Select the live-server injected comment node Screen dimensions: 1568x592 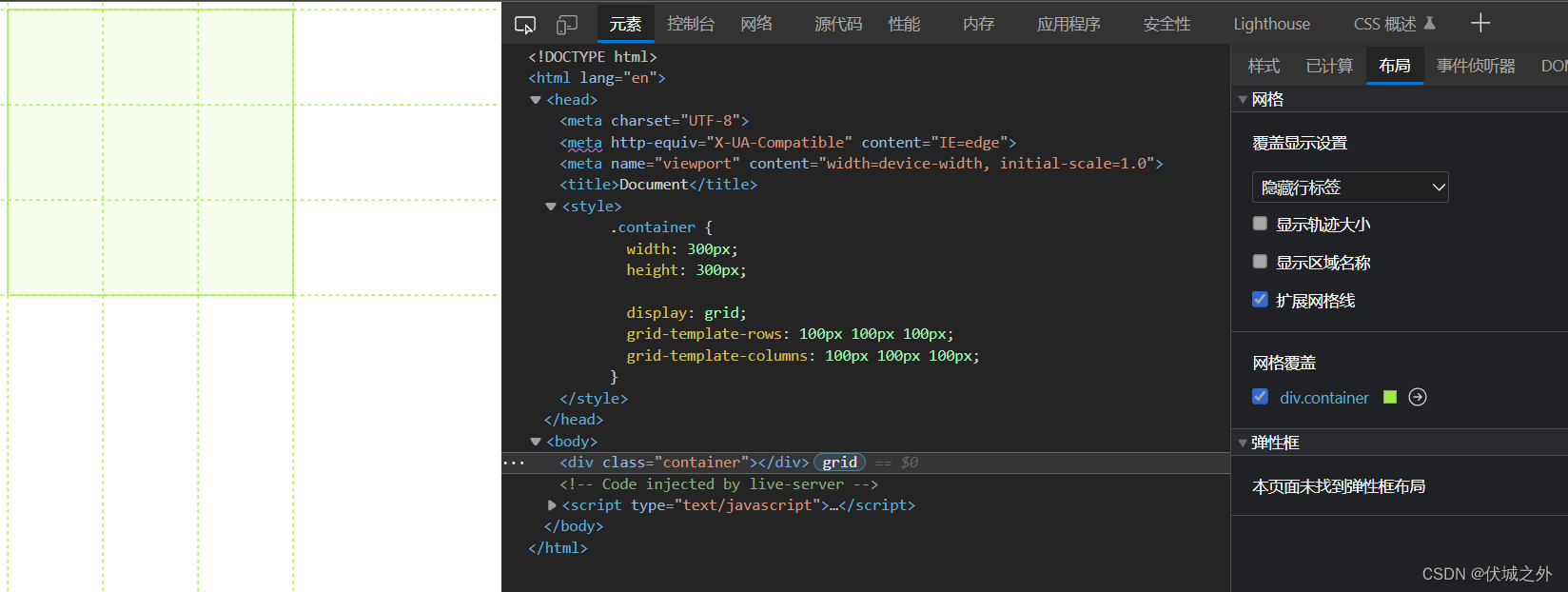(x=718, y=484)
